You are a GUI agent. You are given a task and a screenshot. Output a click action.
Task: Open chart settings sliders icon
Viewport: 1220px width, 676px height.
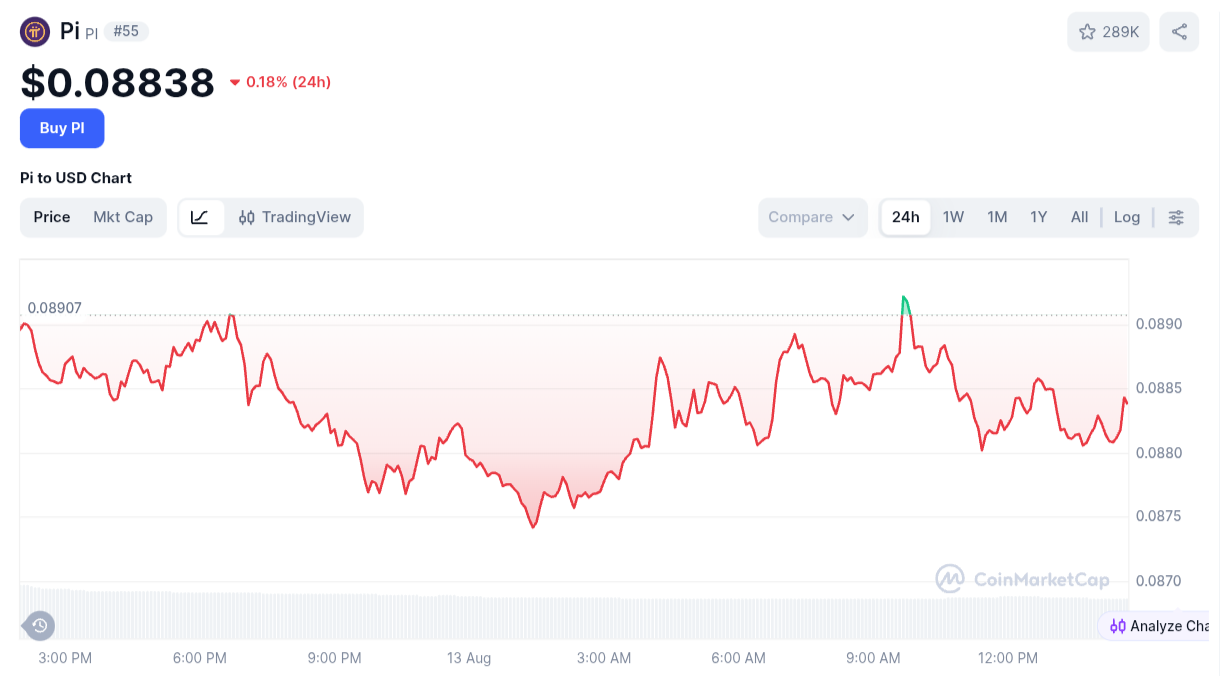(x=1176, y=217)
